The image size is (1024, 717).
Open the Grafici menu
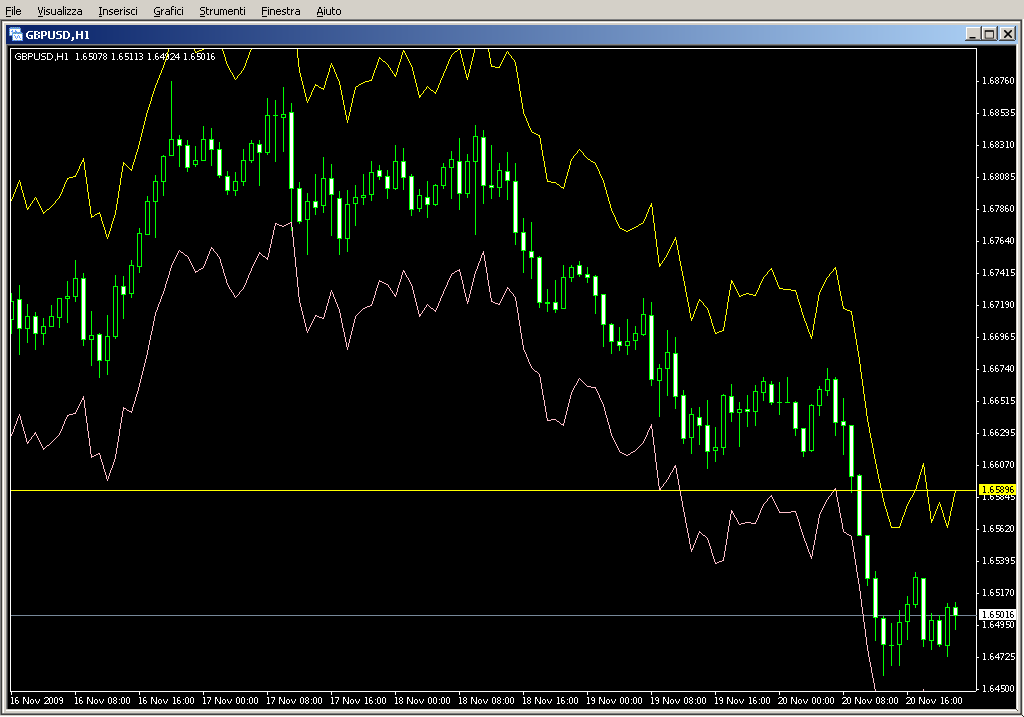[x=168, y=11]
